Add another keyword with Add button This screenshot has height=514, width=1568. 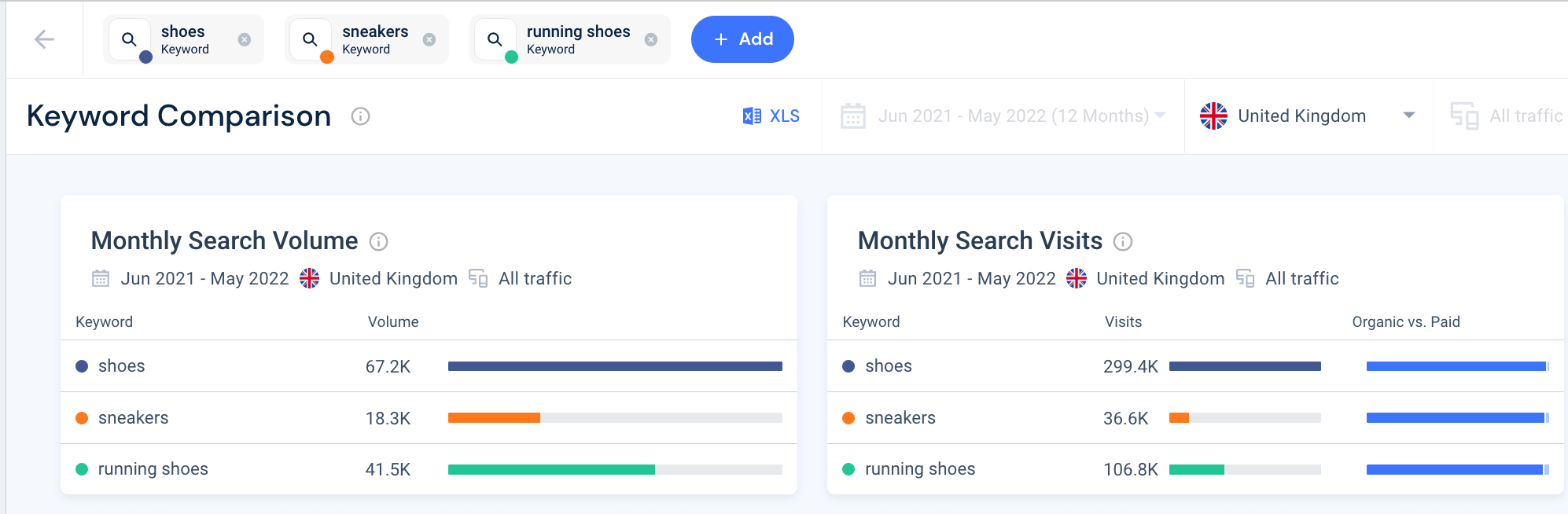point(742,39)
